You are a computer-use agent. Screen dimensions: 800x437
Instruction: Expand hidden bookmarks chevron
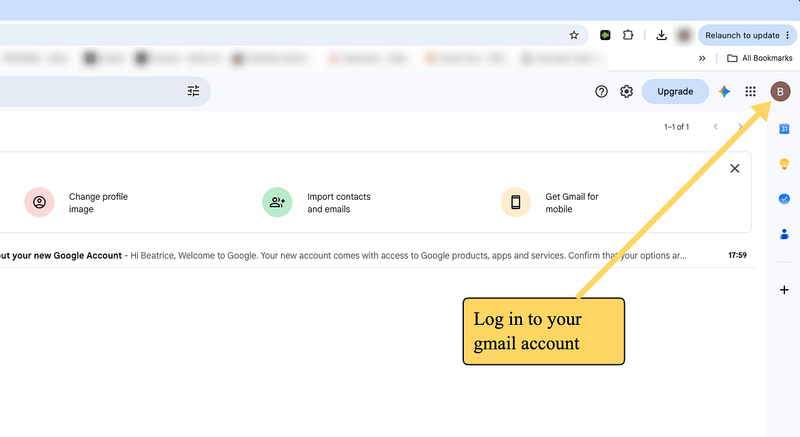[702, 58]
